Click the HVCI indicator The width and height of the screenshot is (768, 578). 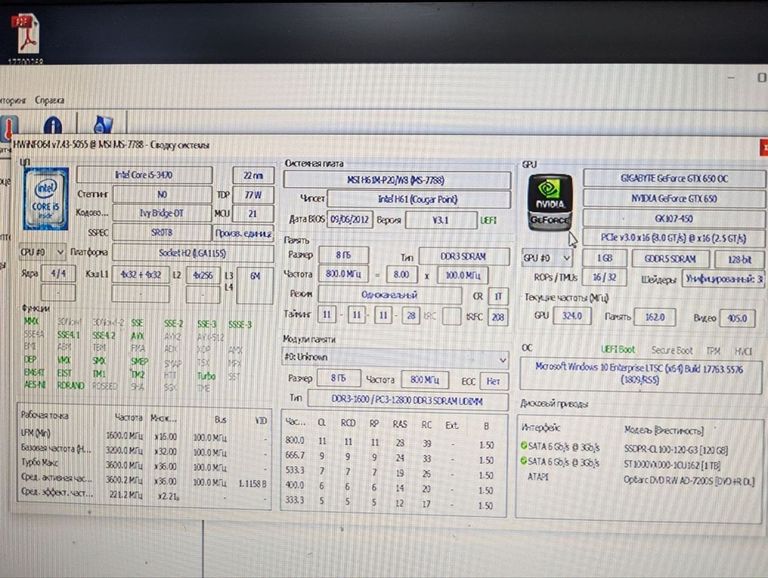[x=743, y=352]
